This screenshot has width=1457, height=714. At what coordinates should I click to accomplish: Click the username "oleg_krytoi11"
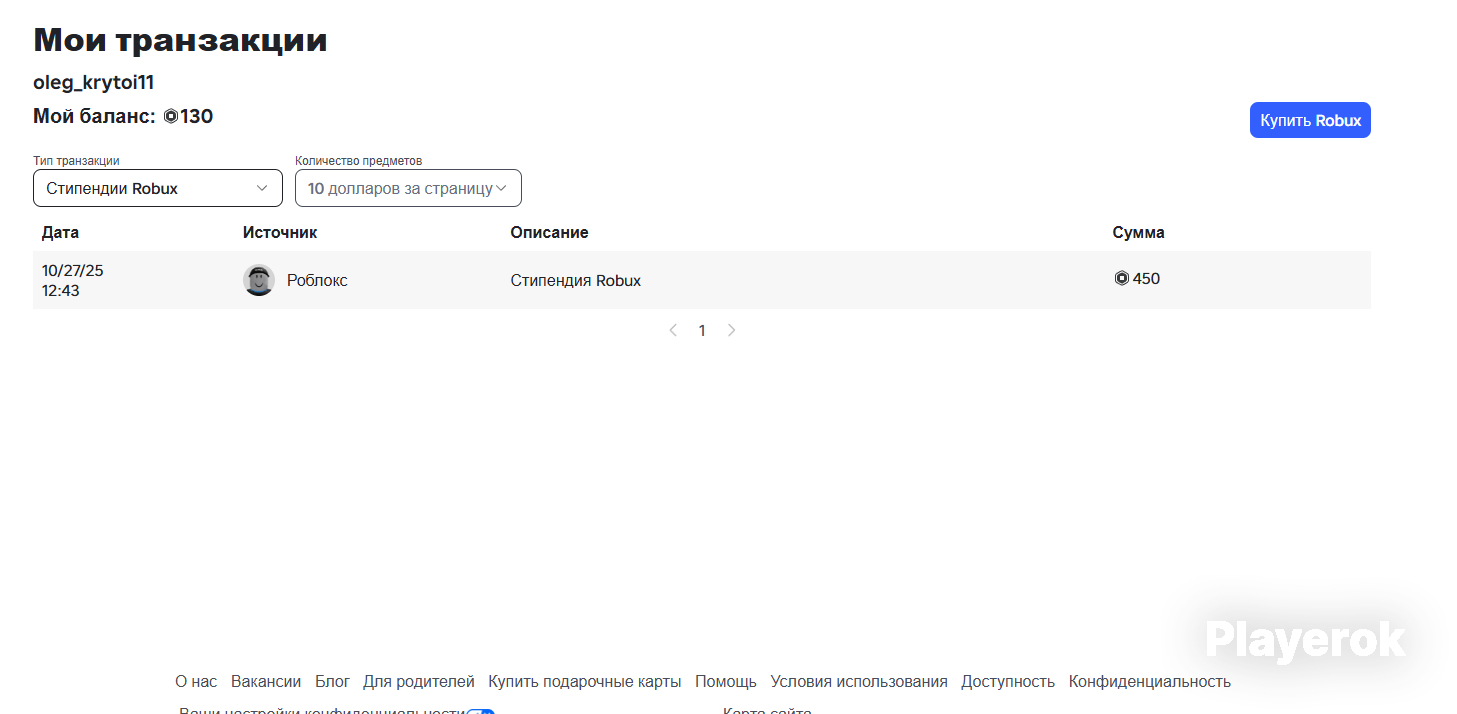[94, 83]
